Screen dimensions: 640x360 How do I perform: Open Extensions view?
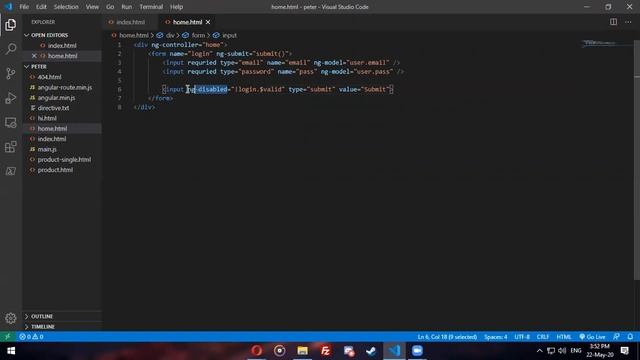(11, 147)
